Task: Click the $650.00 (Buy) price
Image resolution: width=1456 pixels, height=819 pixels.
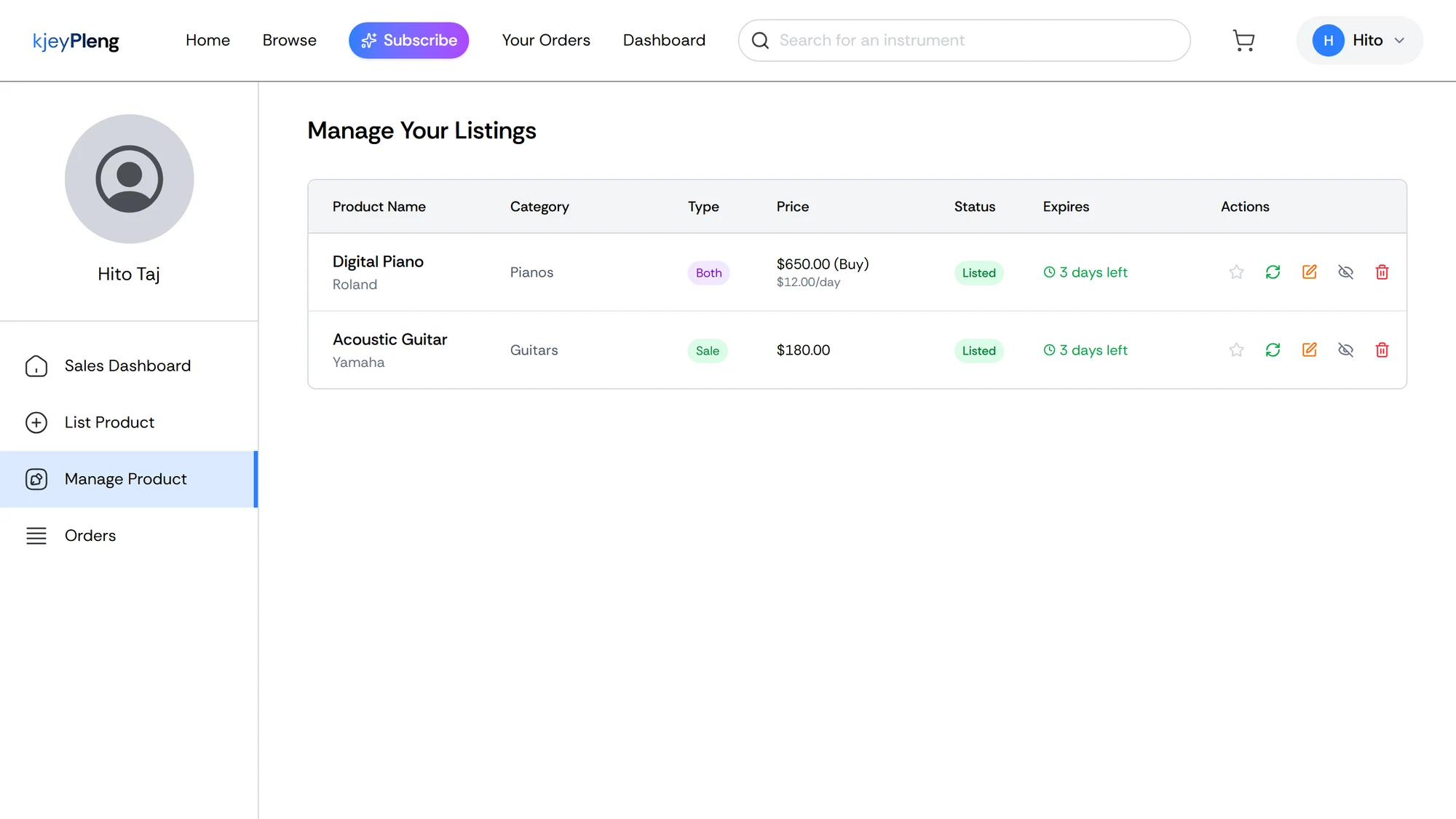Action: point(823,264)
